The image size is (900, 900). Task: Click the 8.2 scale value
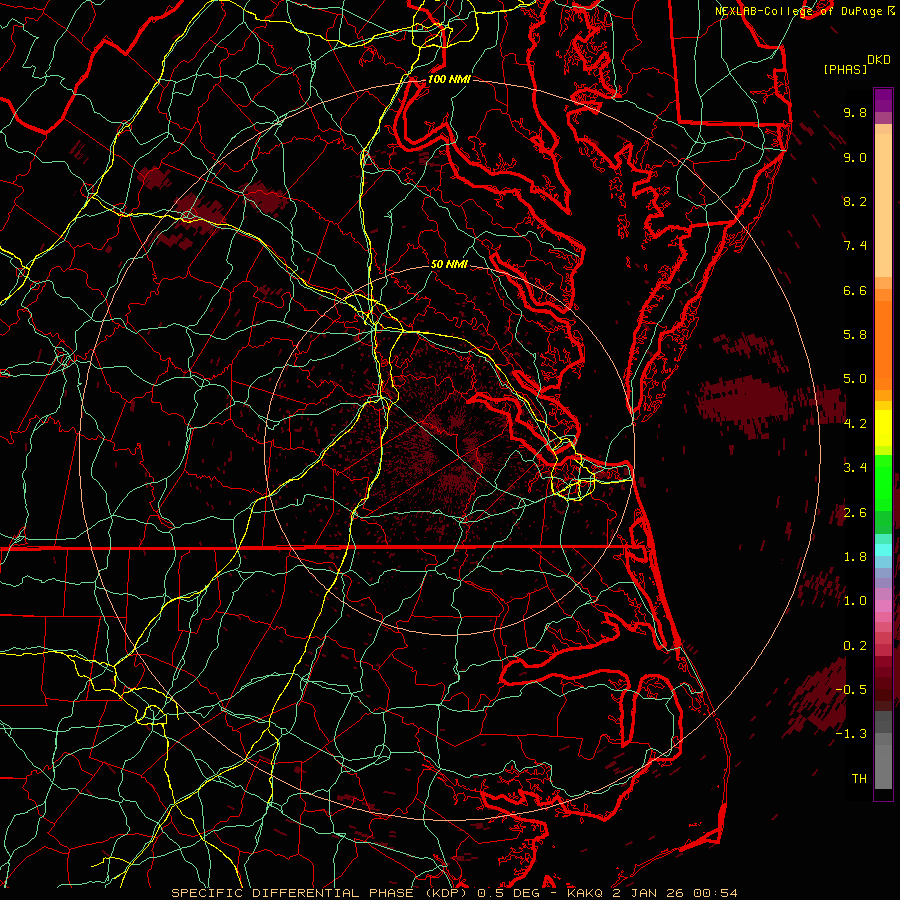tap(855, 201)
